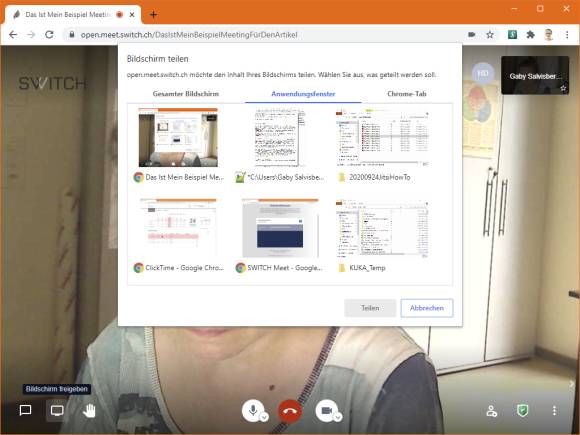Open the Chrome three-dot menu
580x435 pixels.
point(567,35)
